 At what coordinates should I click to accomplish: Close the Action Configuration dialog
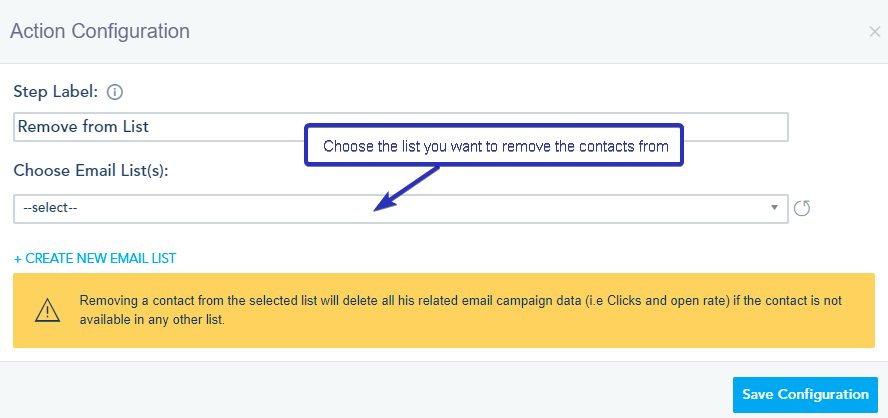(x=875, y=32)
